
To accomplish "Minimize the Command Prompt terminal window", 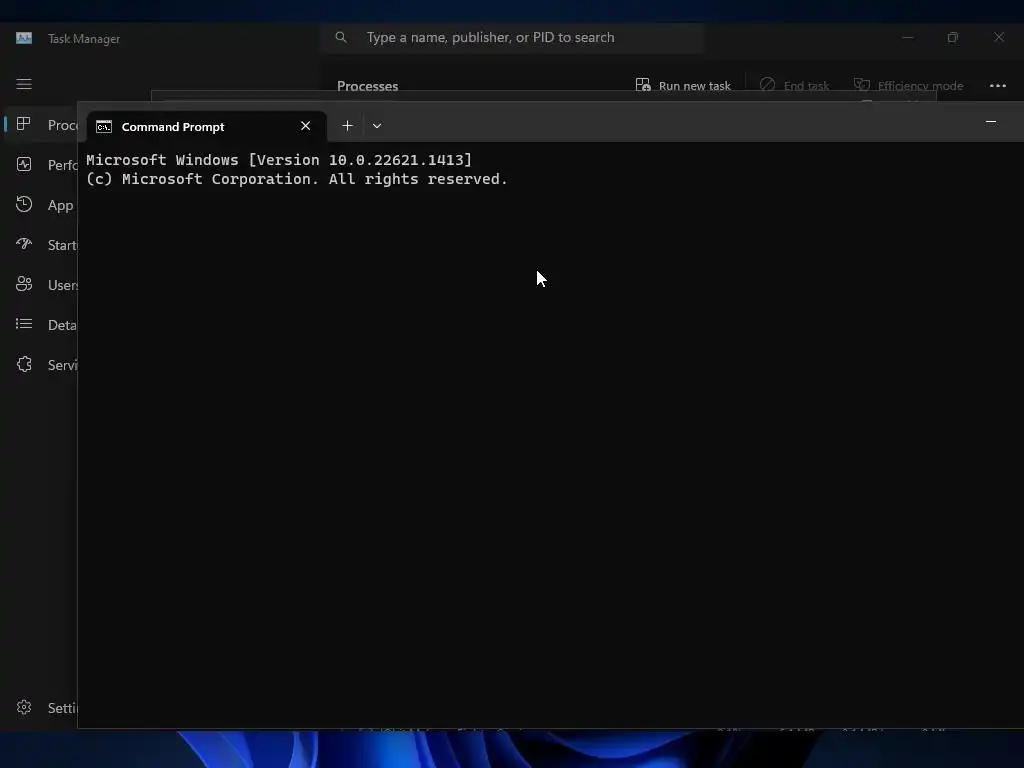I will [x=991, y=121].
